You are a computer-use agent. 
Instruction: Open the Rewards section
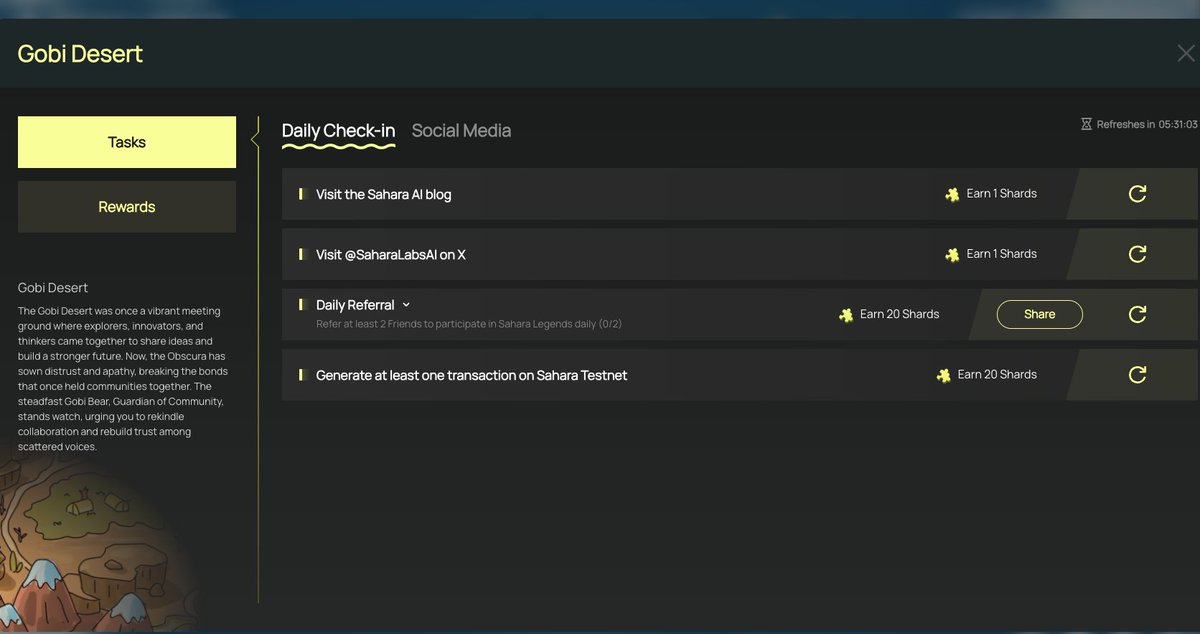[x=127, y=207]
